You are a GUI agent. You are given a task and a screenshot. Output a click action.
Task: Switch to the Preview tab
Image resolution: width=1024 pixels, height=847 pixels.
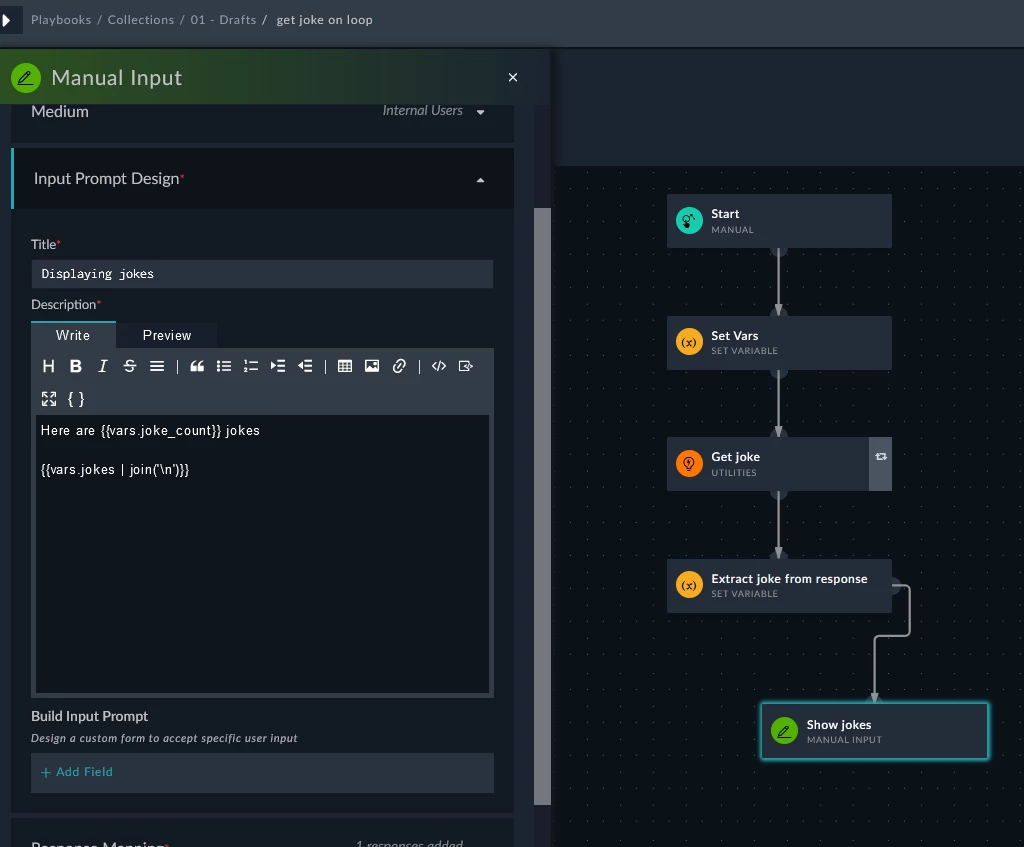[167, 336]
